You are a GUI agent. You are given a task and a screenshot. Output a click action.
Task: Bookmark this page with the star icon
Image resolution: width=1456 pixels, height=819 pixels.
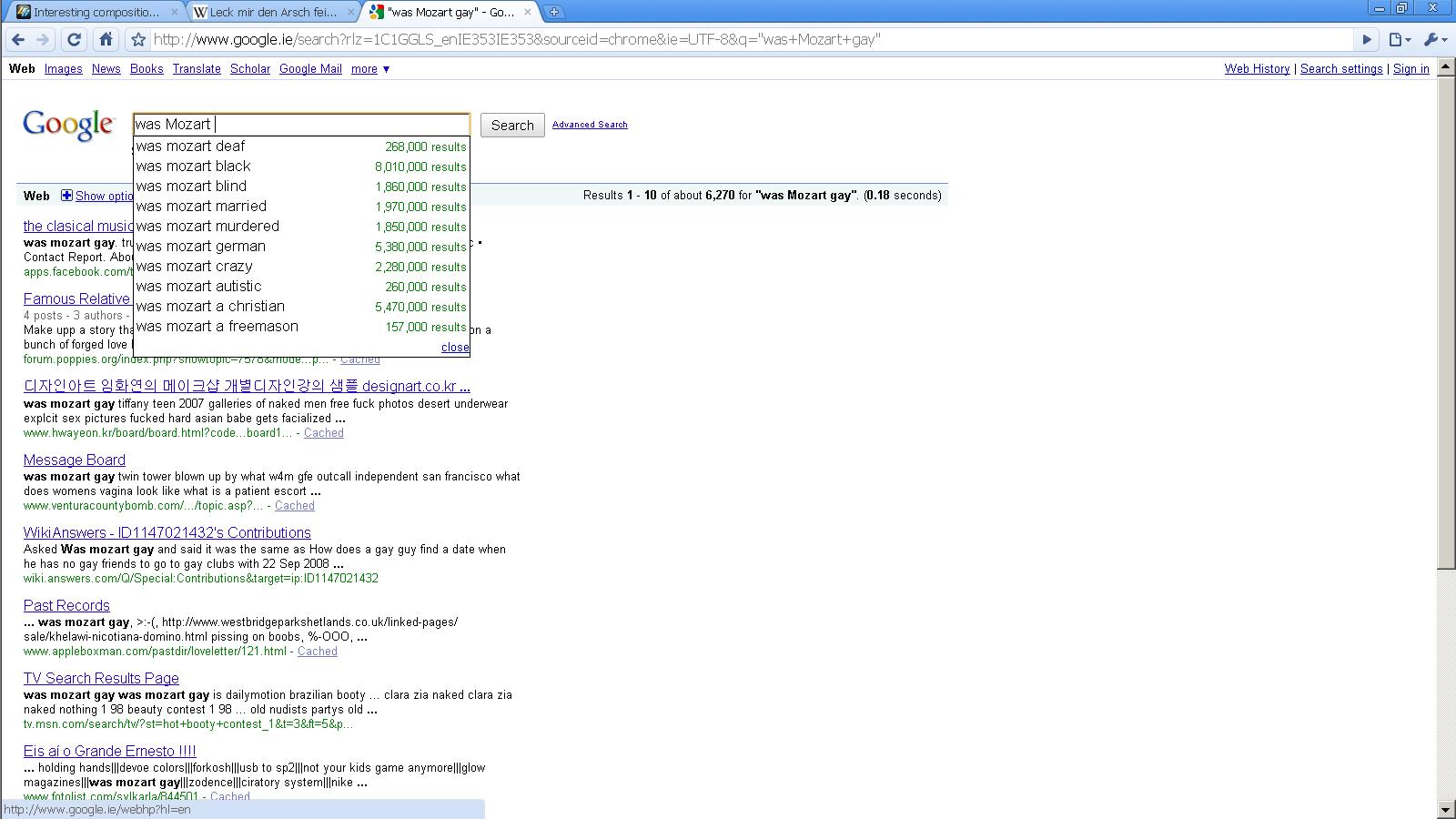(138, 40)
